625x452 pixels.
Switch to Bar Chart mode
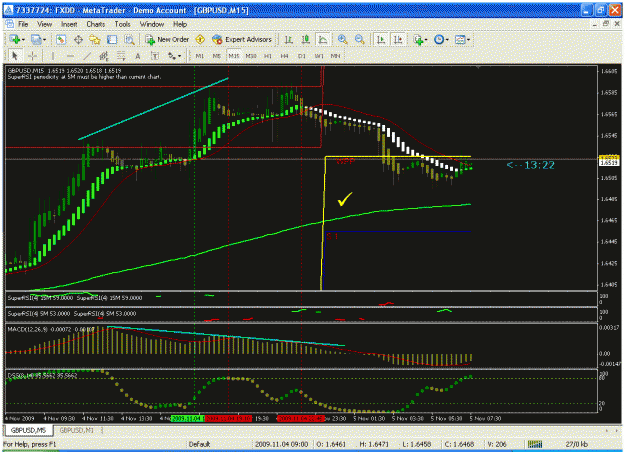point(288,39)
